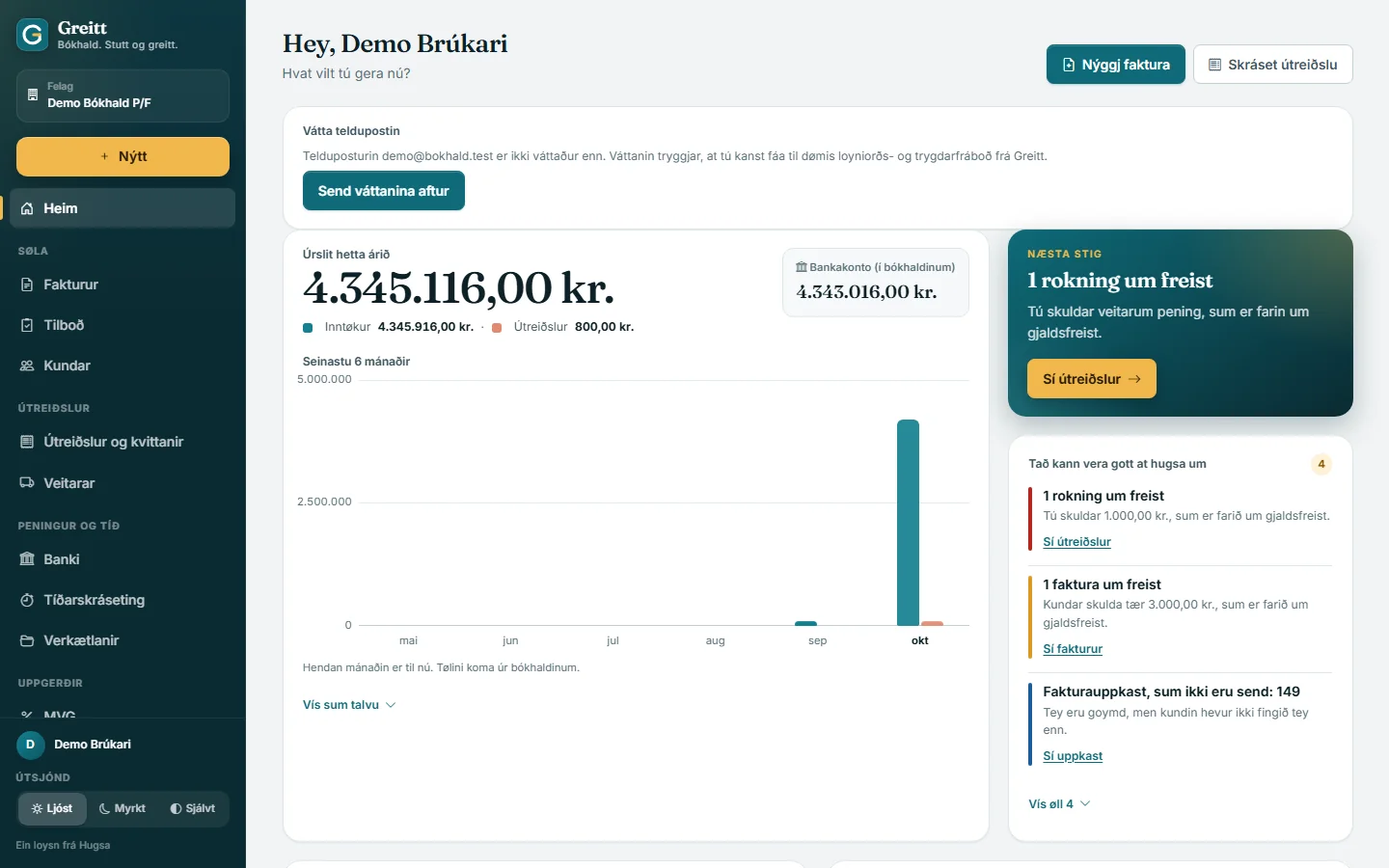Expand Vís sum talvu

349,705
